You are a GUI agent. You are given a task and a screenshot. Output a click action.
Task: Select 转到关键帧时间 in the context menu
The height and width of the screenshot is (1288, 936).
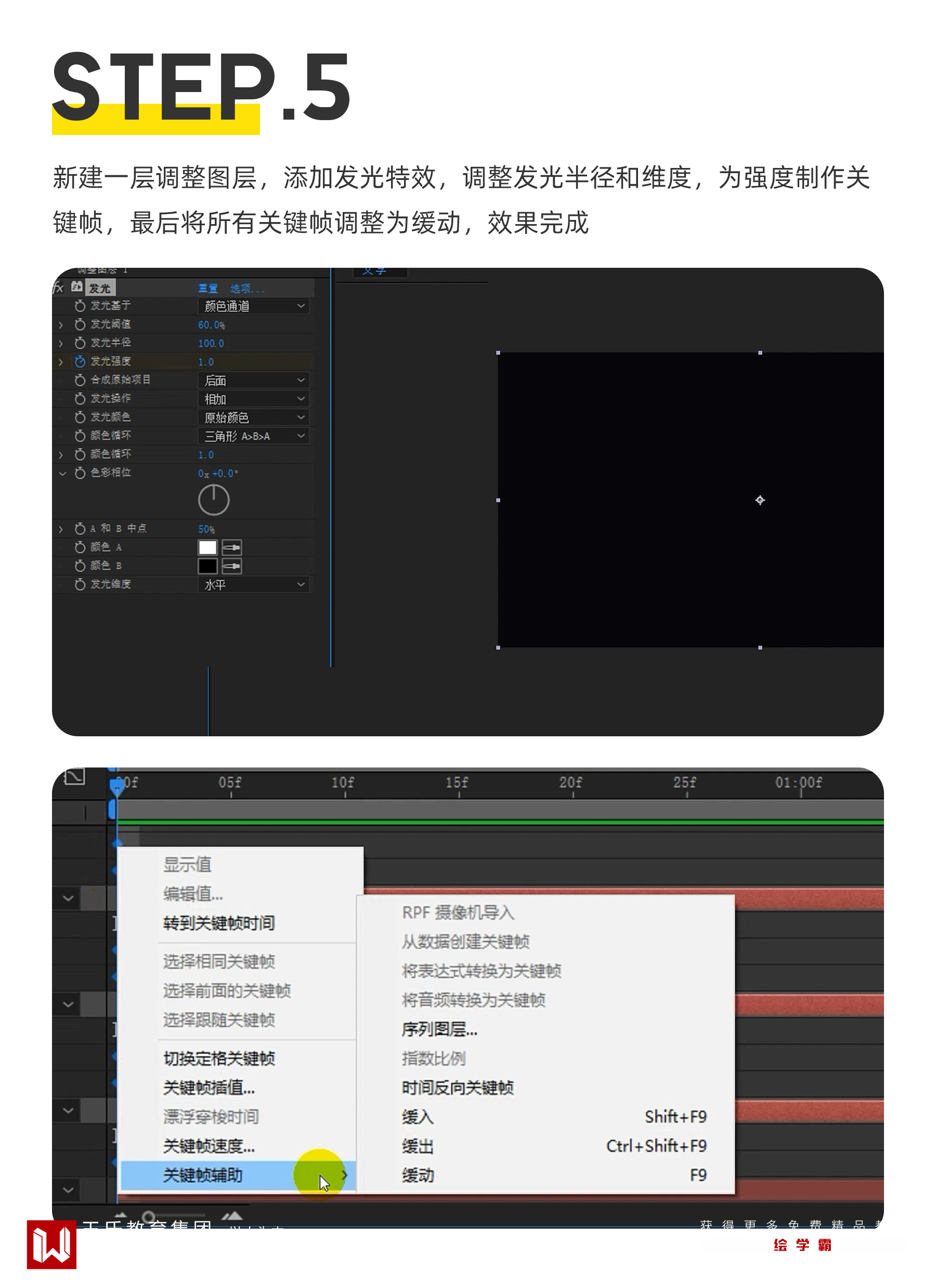click(x=219, y=923)
